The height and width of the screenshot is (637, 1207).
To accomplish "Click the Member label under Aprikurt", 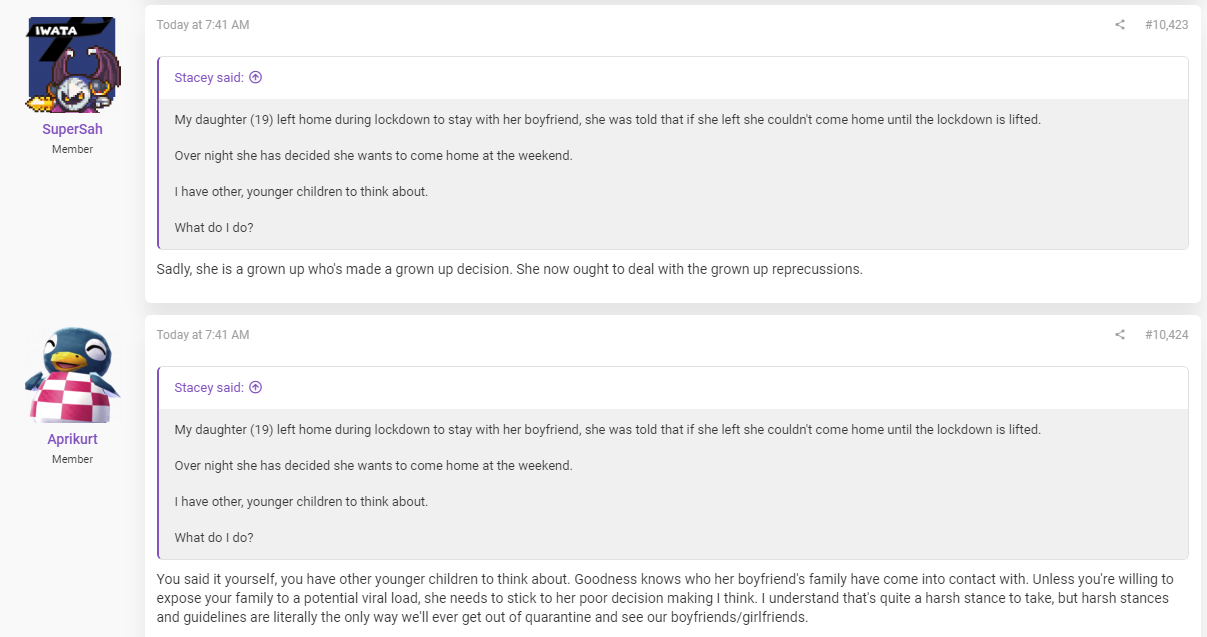I will pyautogui.click(x=72, y=459).
